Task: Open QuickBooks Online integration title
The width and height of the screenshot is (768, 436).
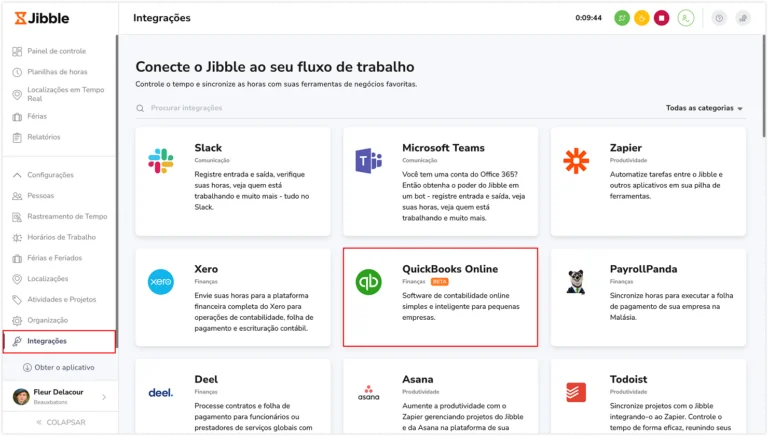Action: 450,269
